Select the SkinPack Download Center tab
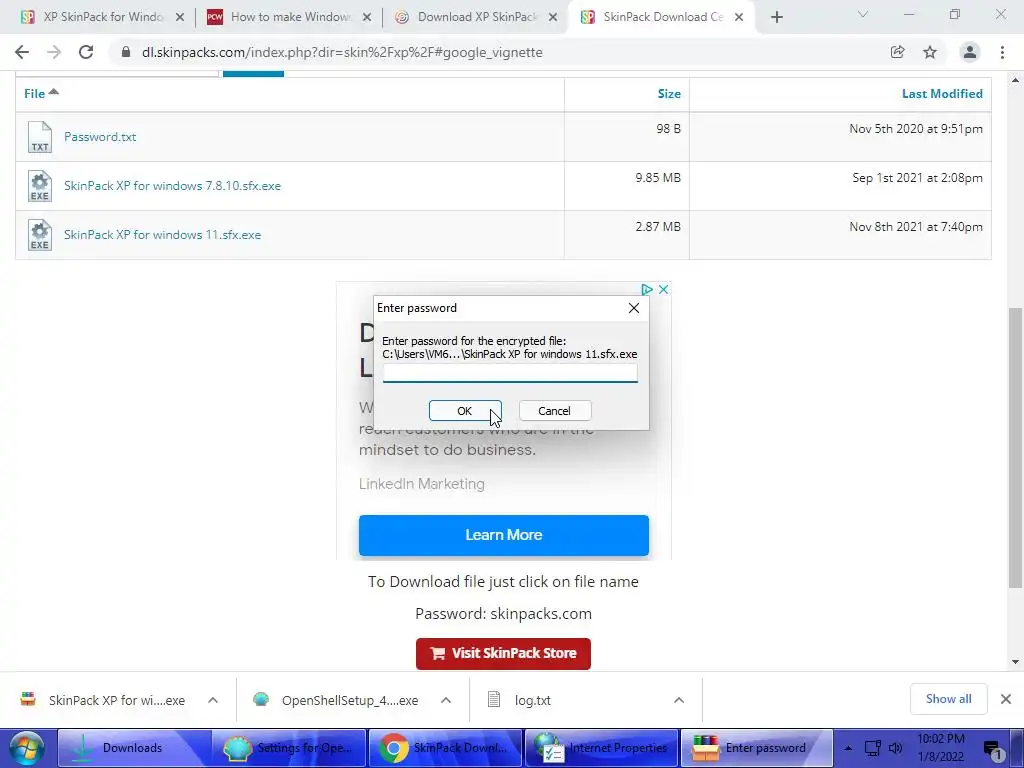Screen dimensions: 1024x768 click(x=663, y=17)
